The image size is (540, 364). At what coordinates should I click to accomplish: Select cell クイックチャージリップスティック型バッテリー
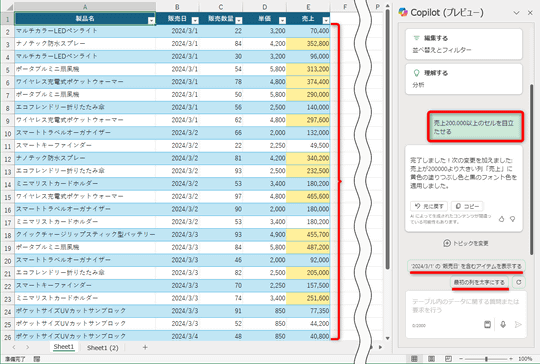tap(85, 235)
